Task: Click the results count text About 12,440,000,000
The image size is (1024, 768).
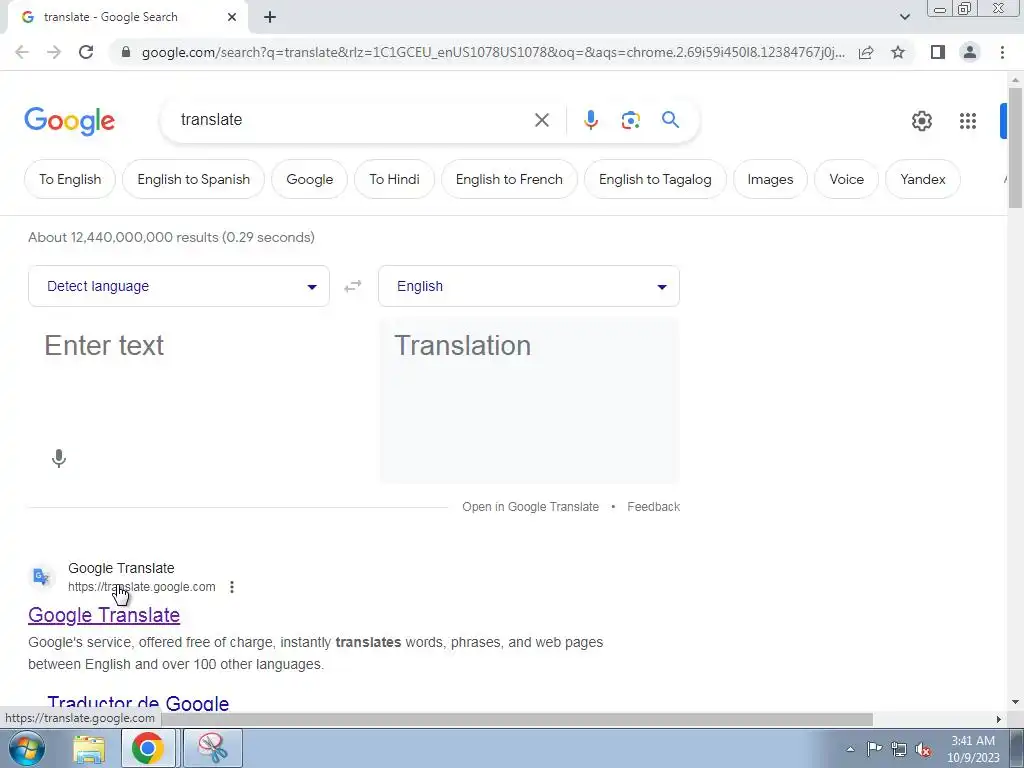Action: (171, 237)
